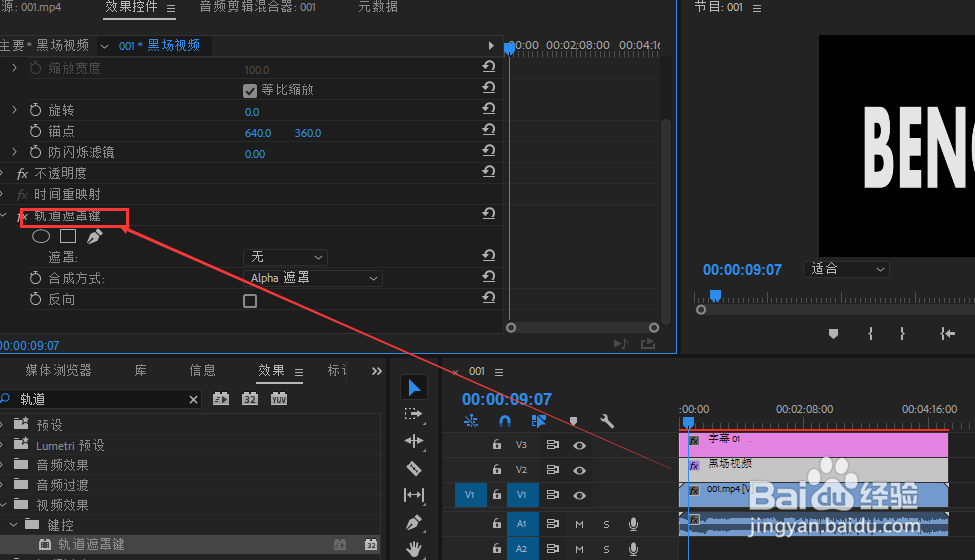Select the 字幕 01 clip on V3
Image resolution: width=975 pixels, height=560 pixels.
(813, 444)
